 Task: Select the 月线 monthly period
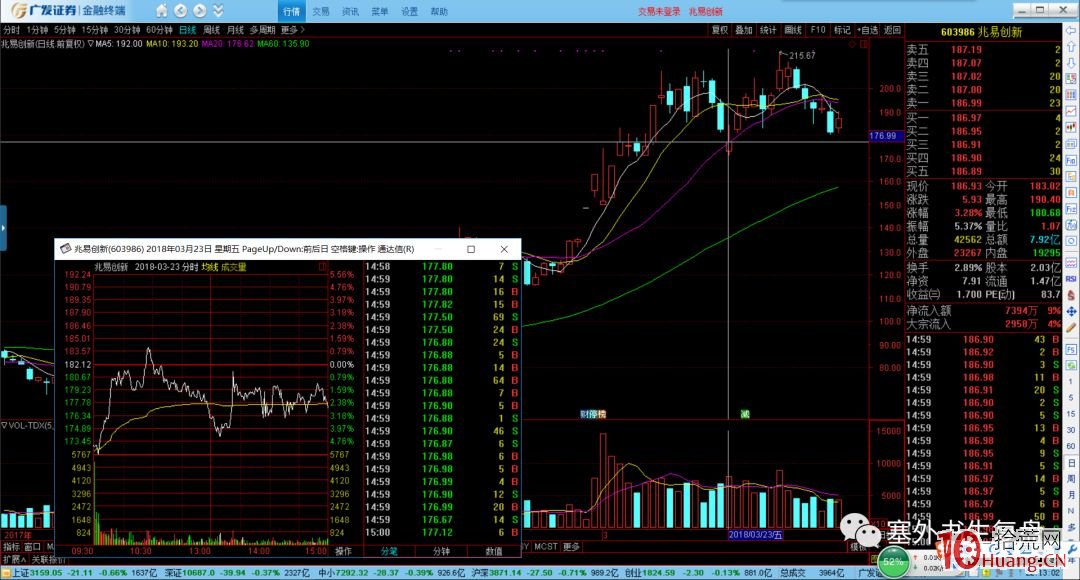point(235,30)
